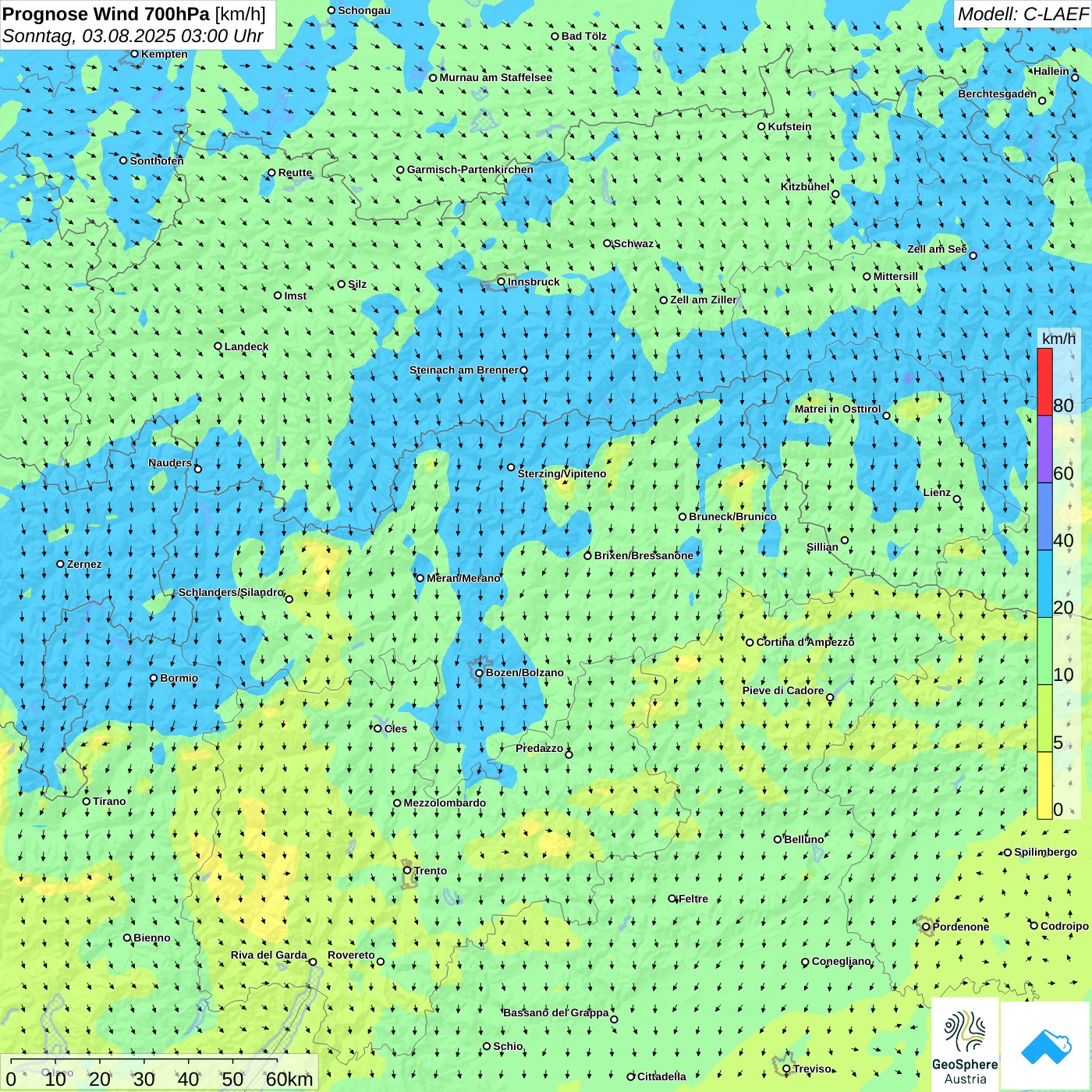Select the Steinach am Brenner label
This screenshot has width=1092, height=1092.
click(x=464, y=370)
